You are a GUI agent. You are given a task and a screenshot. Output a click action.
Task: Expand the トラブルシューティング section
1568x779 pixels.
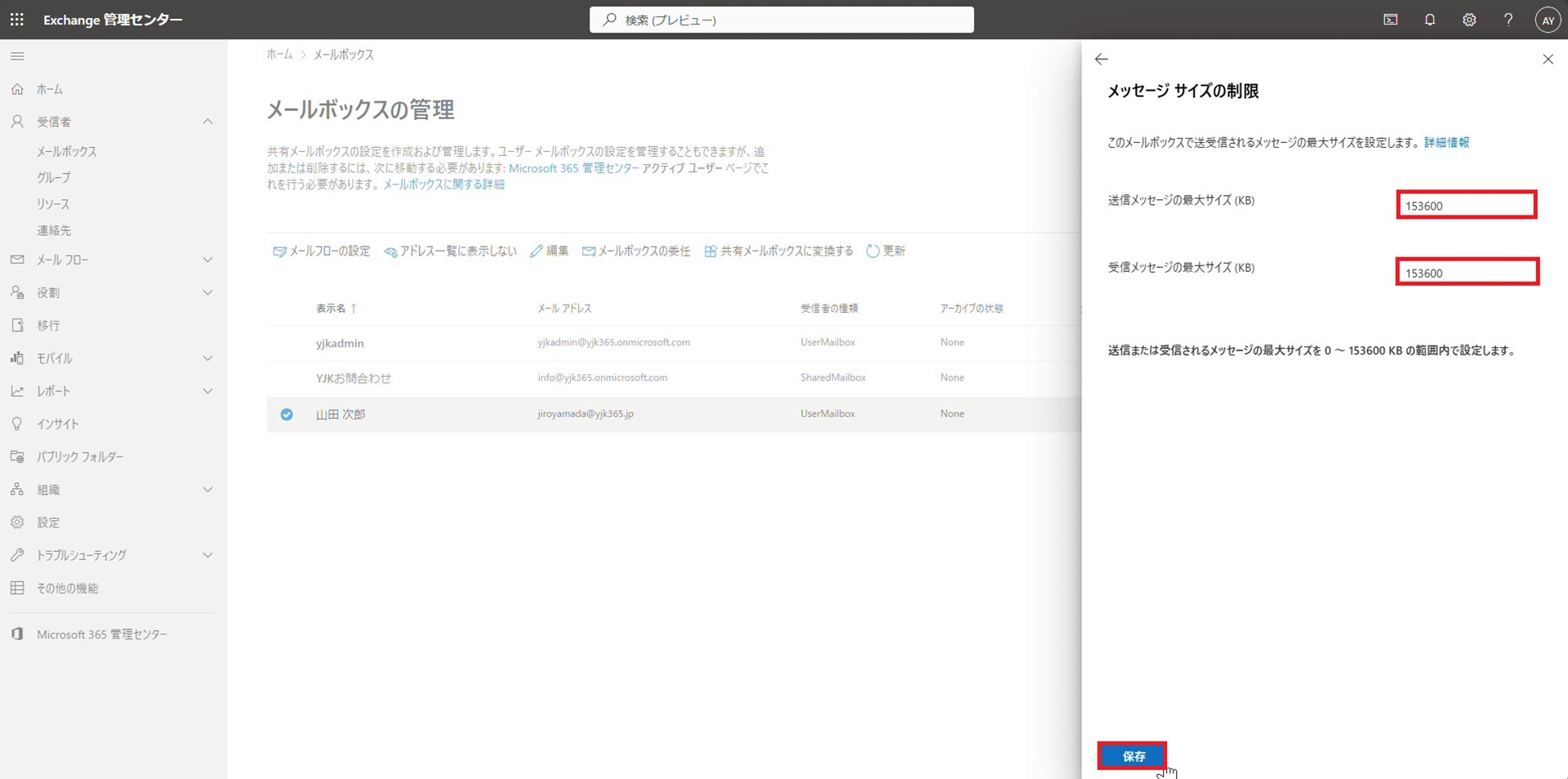[x=207, y=555]
